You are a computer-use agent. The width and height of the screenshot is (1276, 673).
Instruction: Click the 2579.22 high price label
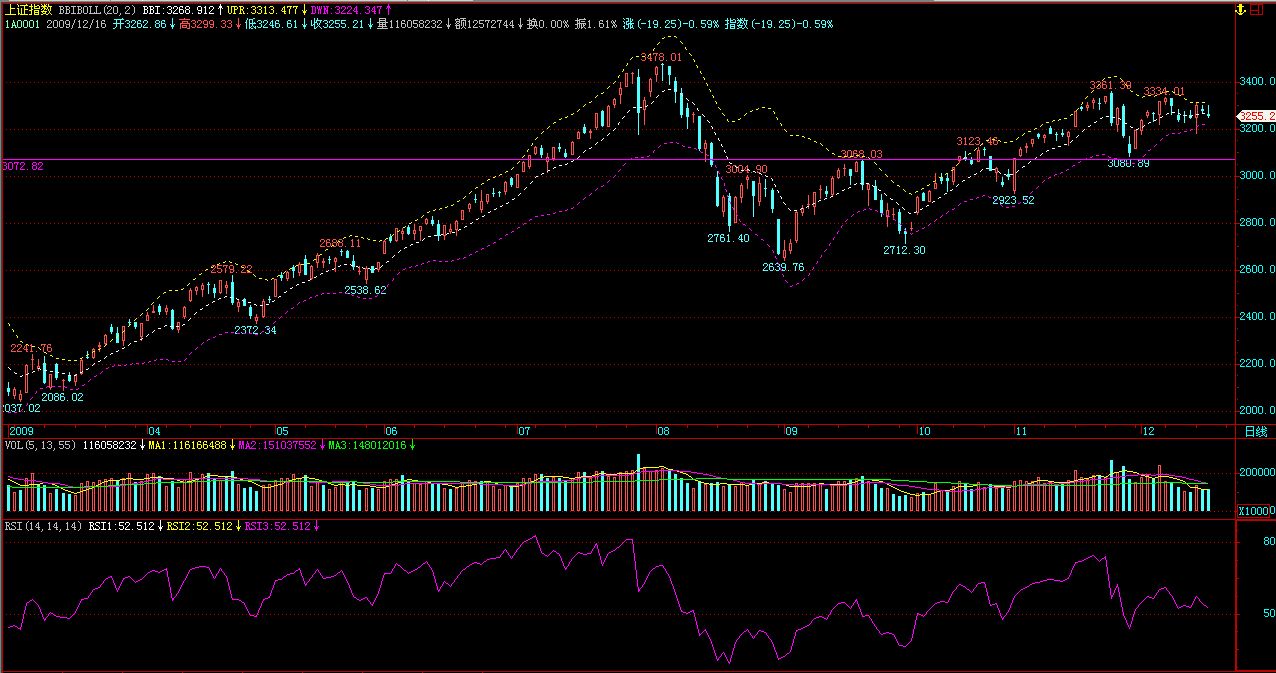tap(232, 269)
